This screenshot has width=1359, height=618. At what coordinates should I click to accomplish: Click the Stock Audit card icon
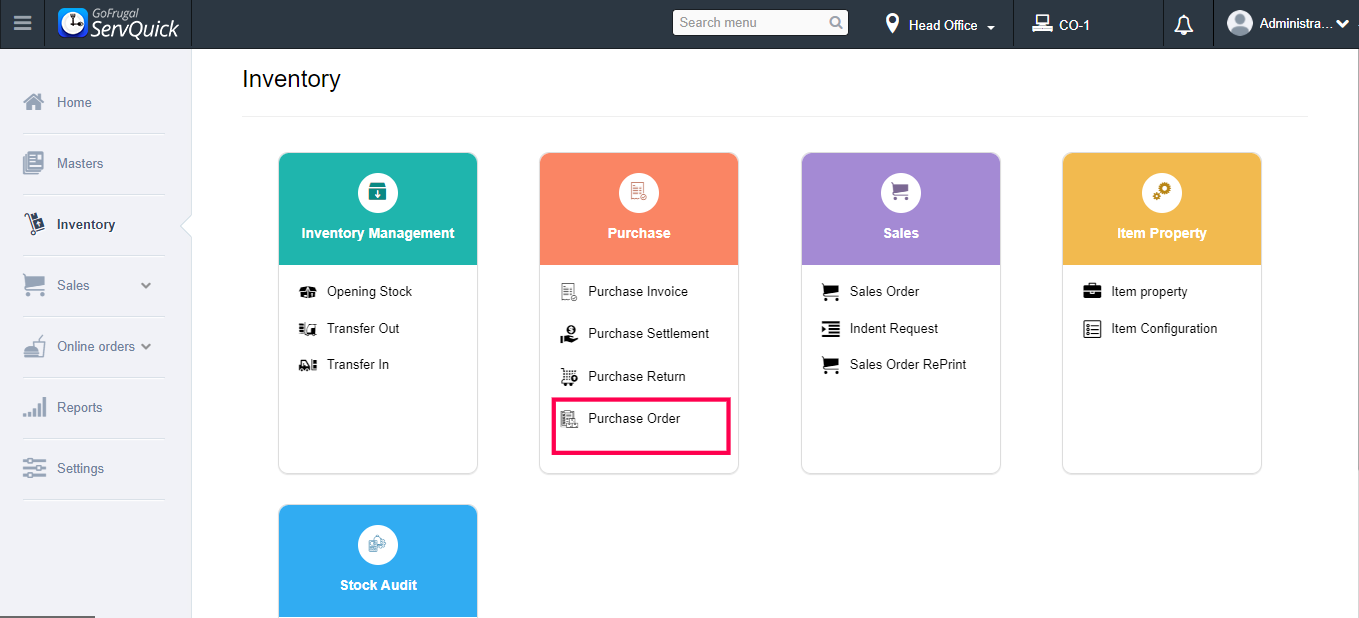(378, 545)
